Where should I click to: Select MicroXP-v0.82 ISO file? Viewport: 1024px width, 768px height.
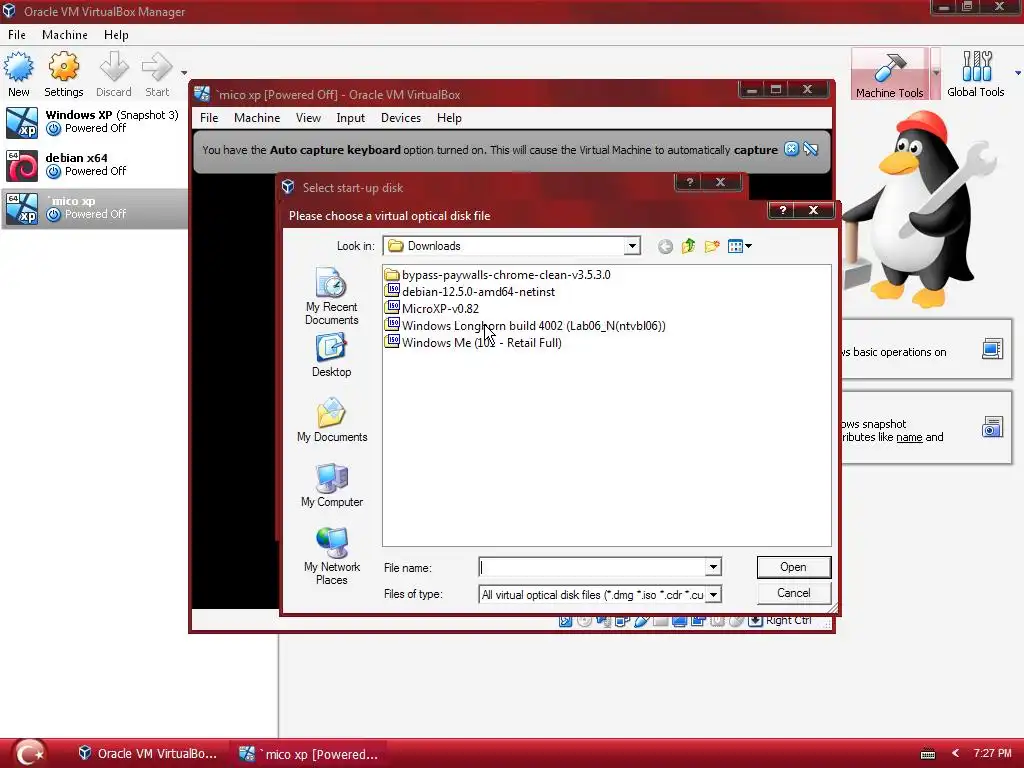[x=432, y=309]
